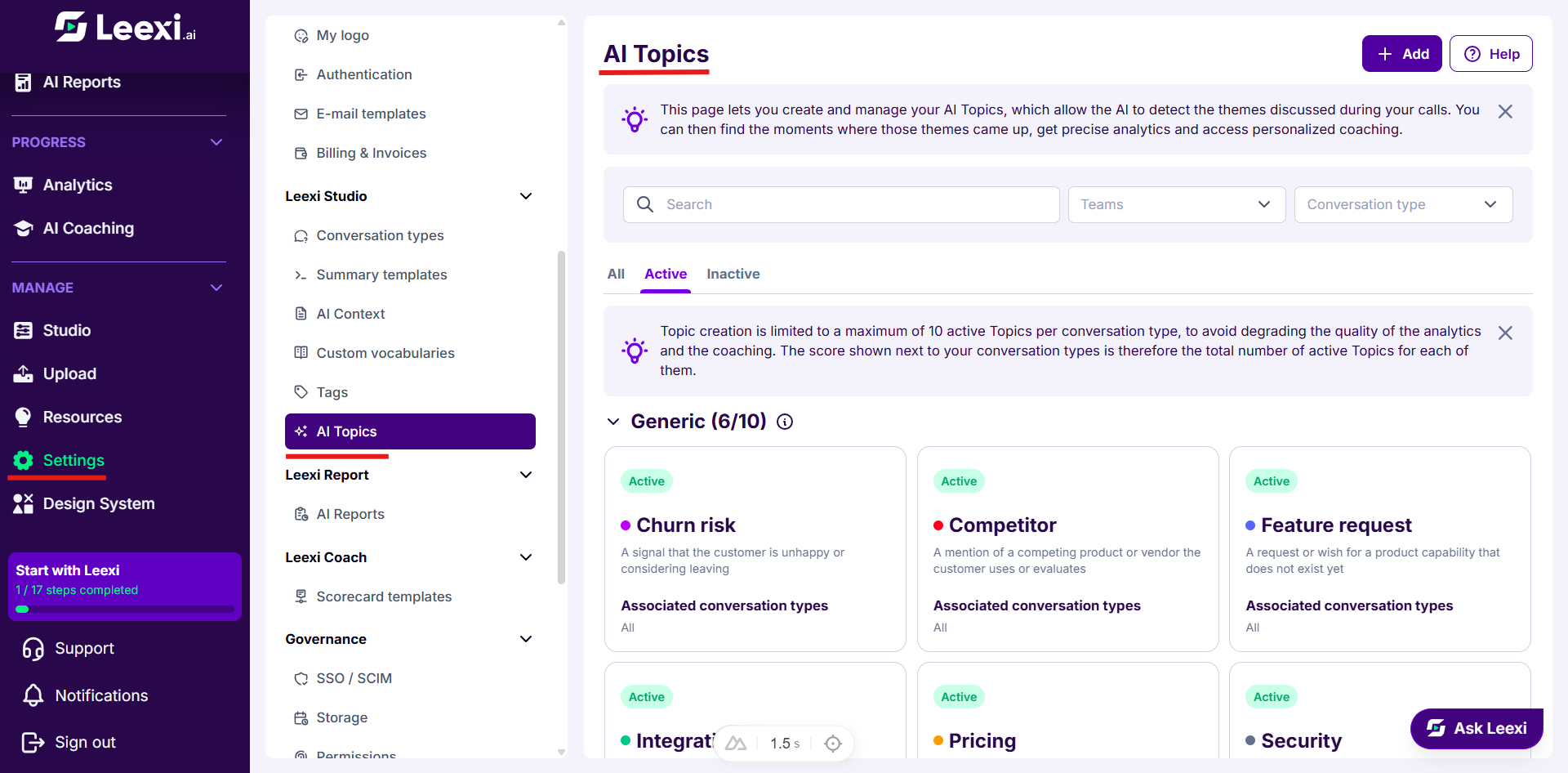Collapse the PROGRESS section
The height and width of the screenshot is (773, 1568).
(x=216, y=142)
